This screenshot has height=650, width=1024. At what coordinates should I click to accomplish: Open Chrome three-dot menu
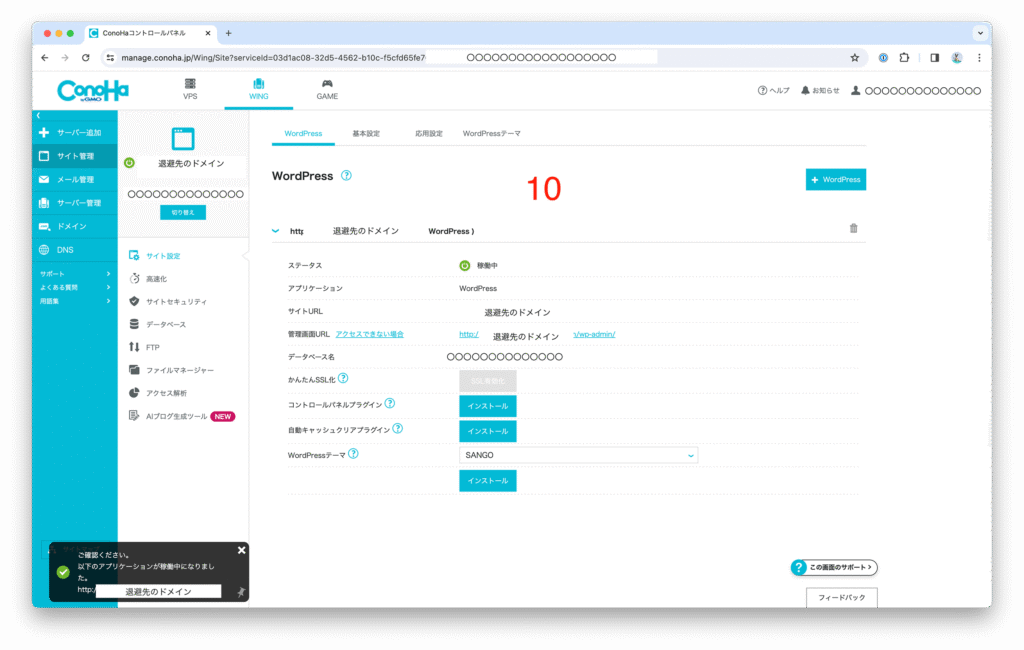(x=979, y=57)
